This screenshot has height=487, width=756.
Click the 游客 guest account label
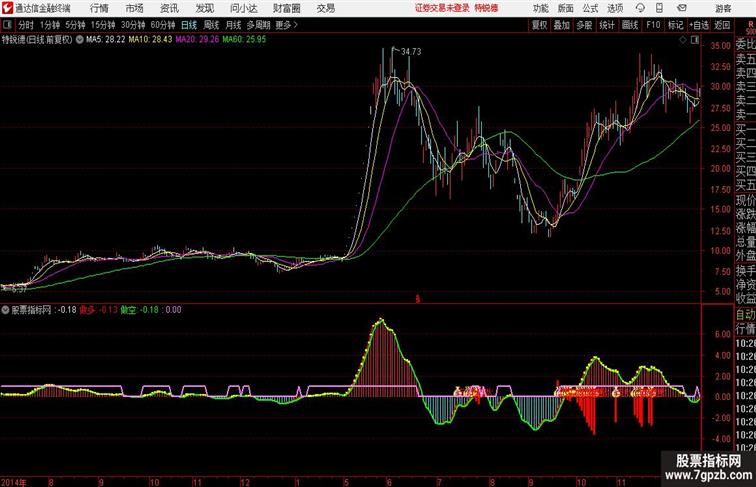pos(723,8)
